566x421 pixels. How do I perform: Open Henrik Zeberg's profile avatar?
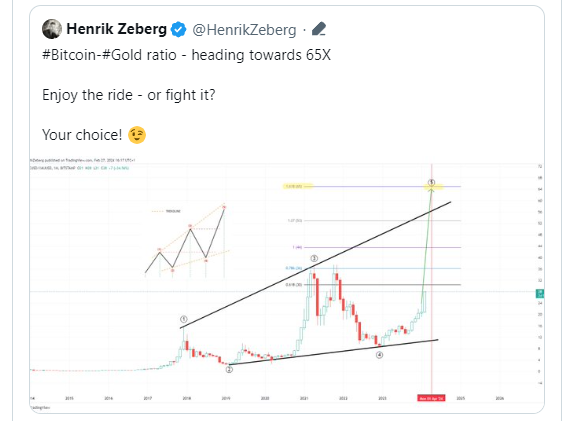pyautogui.click(x=52, y=29)
